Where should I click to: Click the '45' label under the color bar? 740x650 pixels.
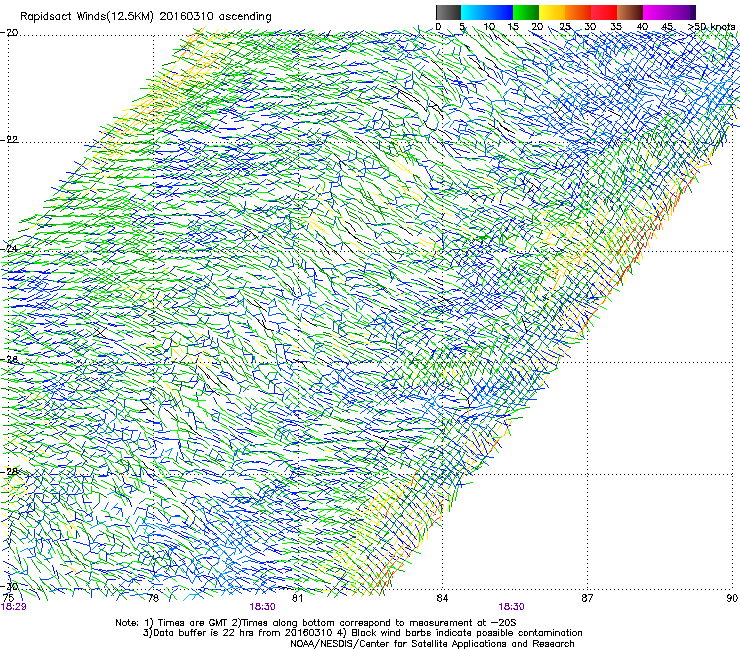pyautogui.click(x=667, y=27)
